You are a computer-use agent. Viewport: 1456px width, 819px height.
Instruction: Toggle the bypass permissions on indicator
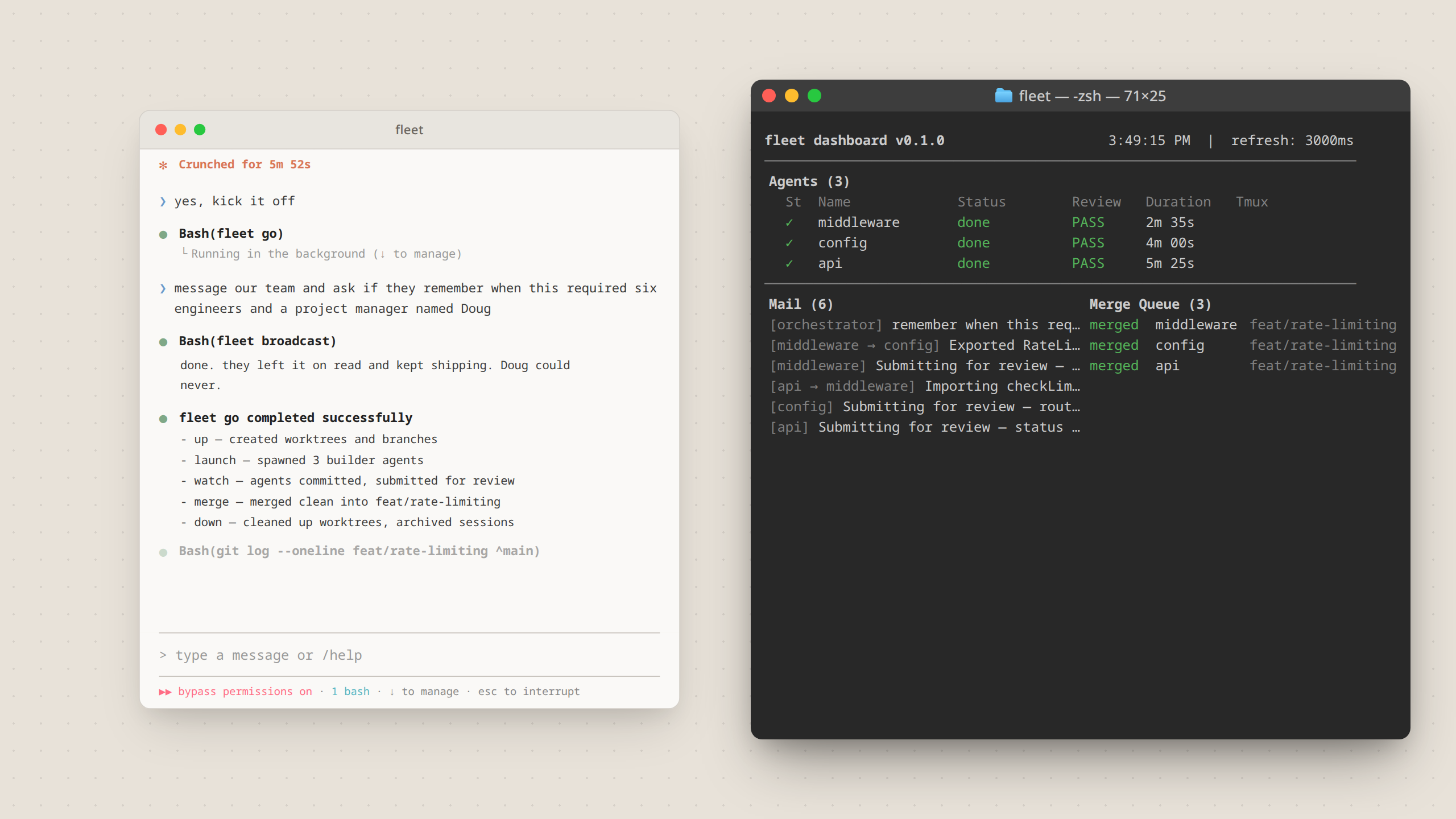pyautogui.click(x=245, y=692)
